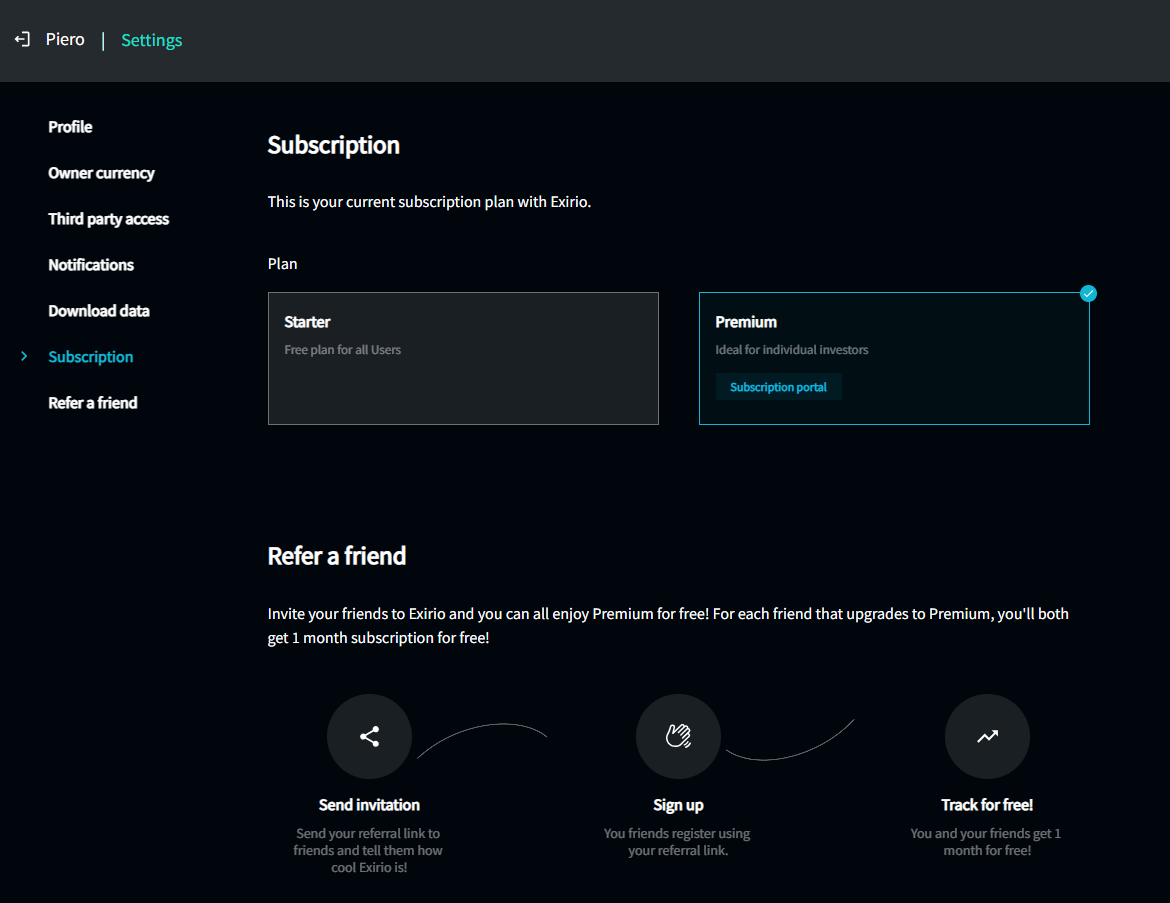Image resolution: width=1170 pixels, height=903 pixels.
Task: Select Subscription in the sidebar
Action: [90, 357]
